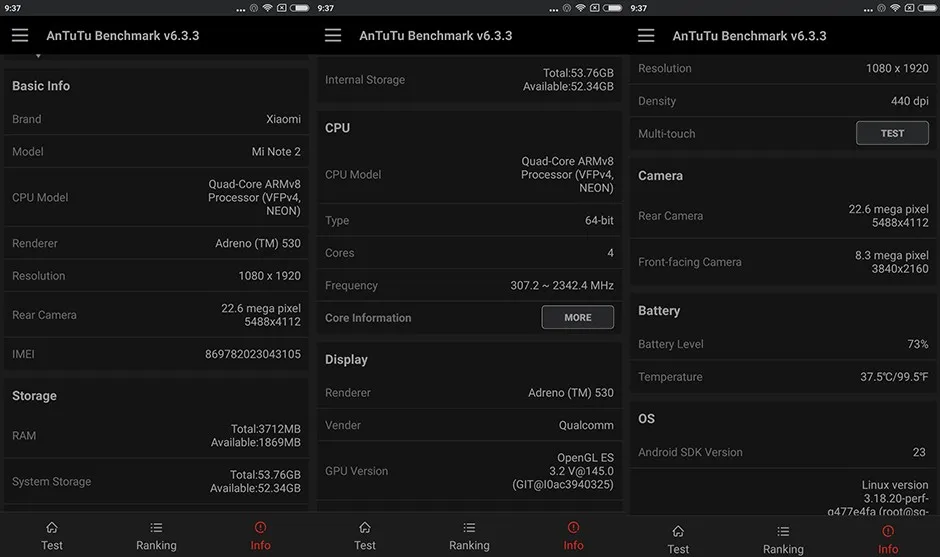940x557 pixels.
Task: Tap the battery status icon in middle screenshot
Action: click(612, 8)
